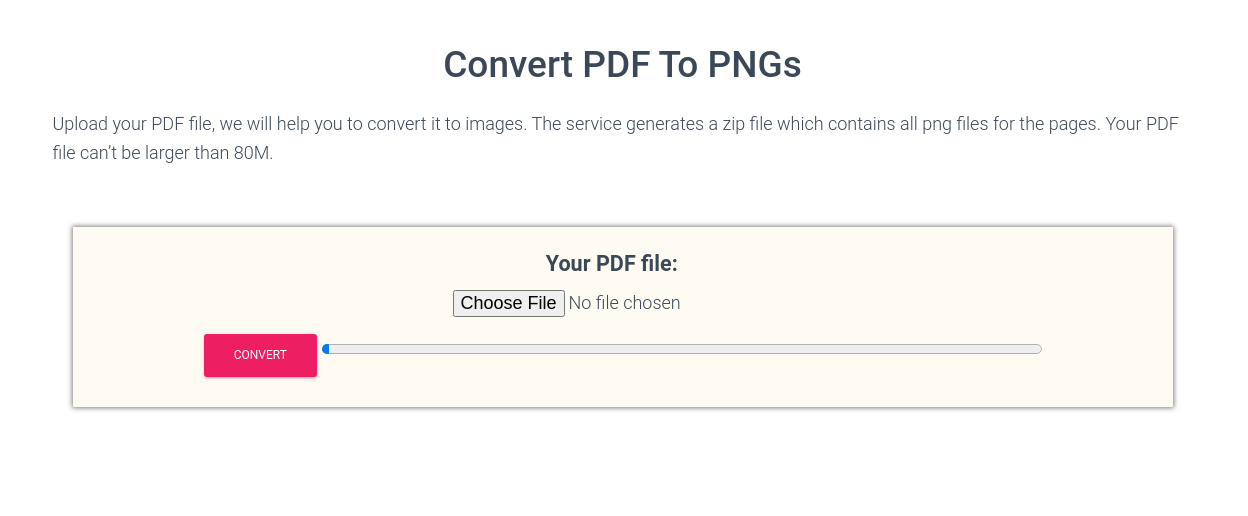Click the word 'Convert' in the heading
The image size is (1248, 516).
[506, 65]
